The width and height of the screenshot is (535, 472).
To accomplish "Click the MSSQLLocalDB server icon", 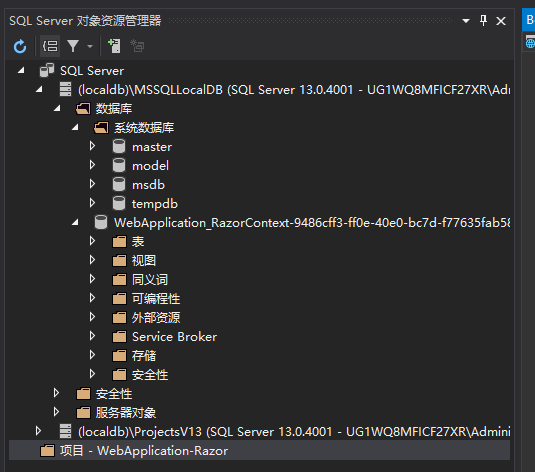I will point(65,89).
